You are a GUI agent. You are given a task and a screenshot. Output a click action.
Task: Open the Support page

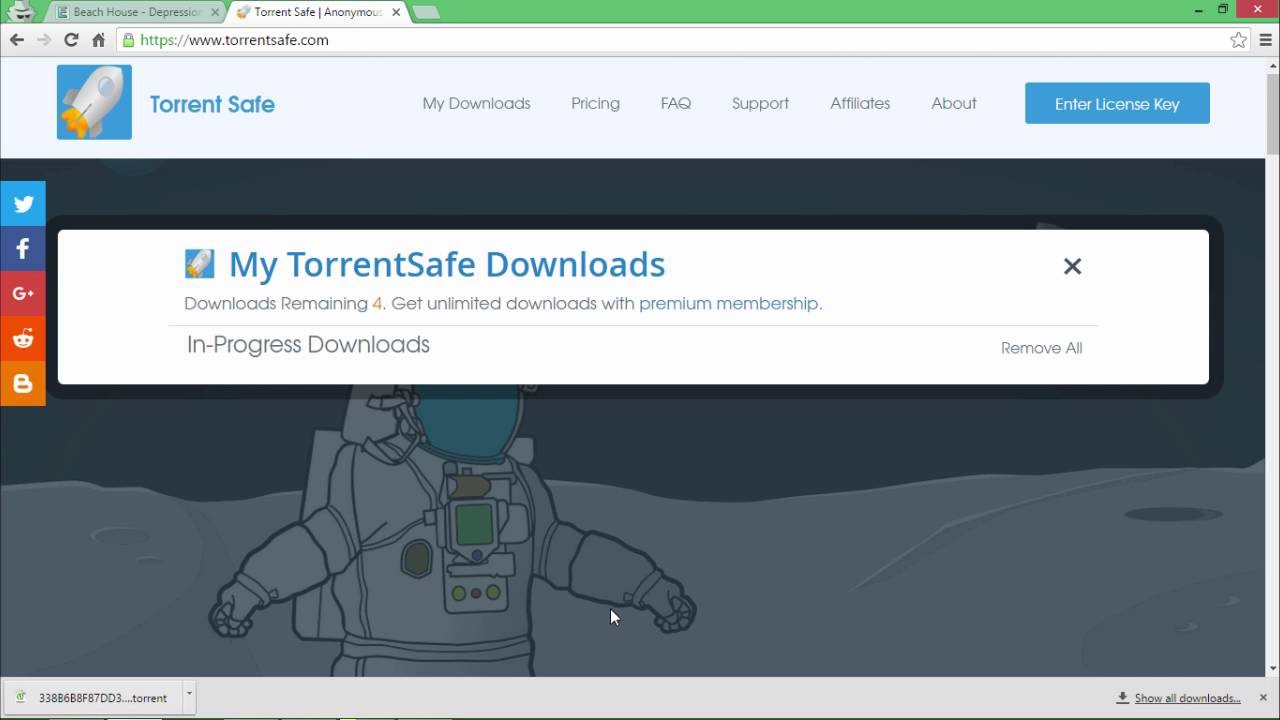[760, 103]
